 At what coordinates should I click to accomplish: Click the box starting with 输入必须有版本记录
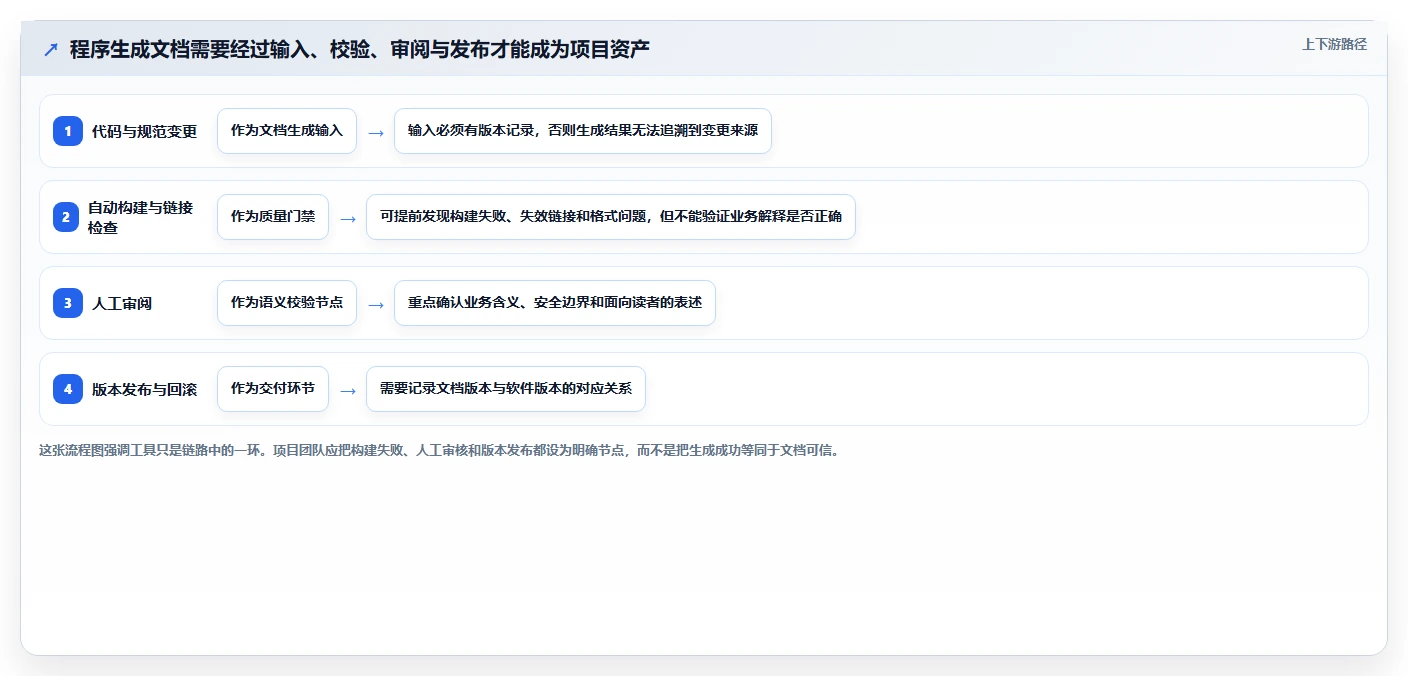pyautogui.click(x=583, y=131)
